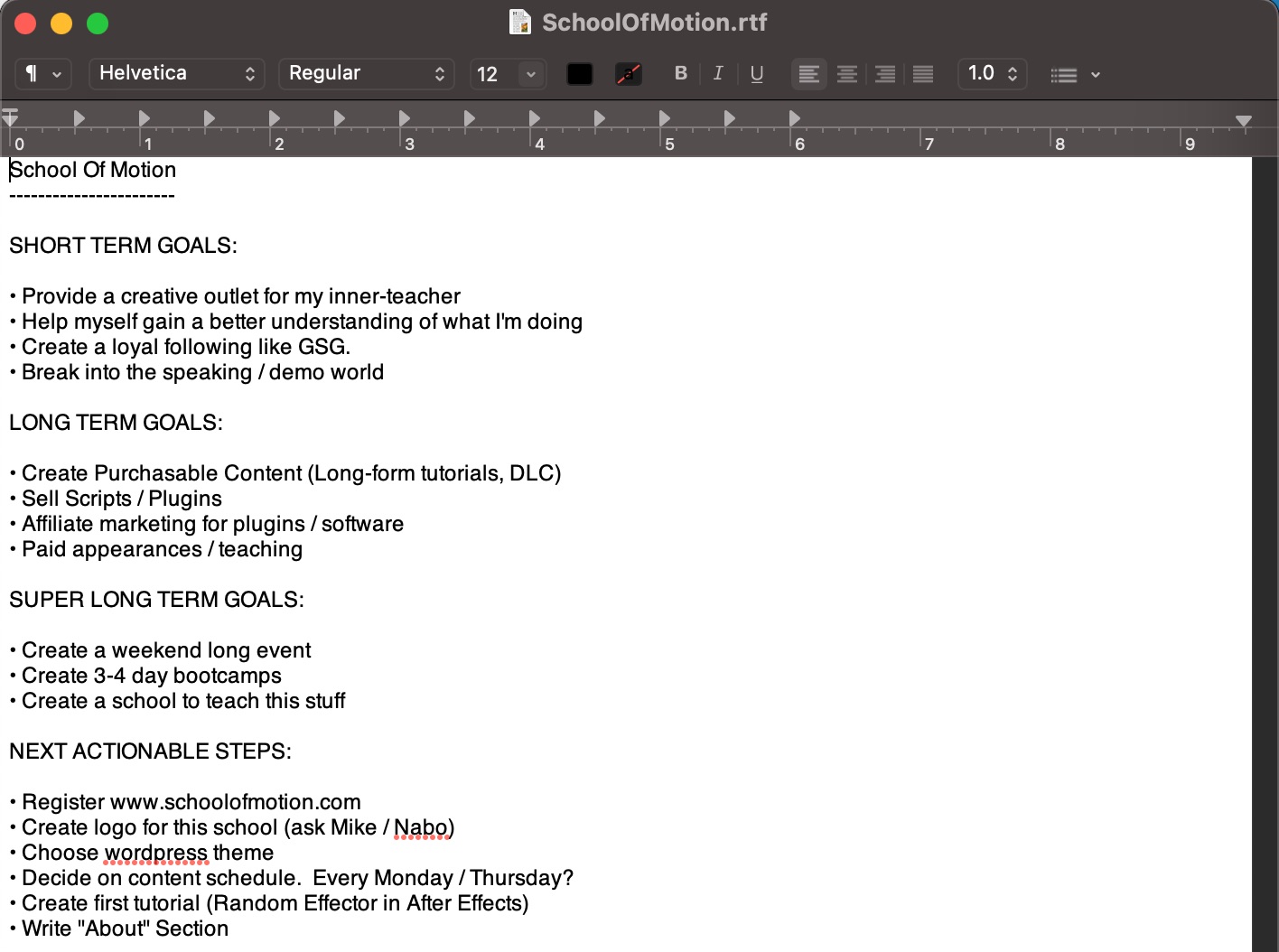
Task: Close the SchoolOfMotion.rtf window
Action: click(25, 23)
